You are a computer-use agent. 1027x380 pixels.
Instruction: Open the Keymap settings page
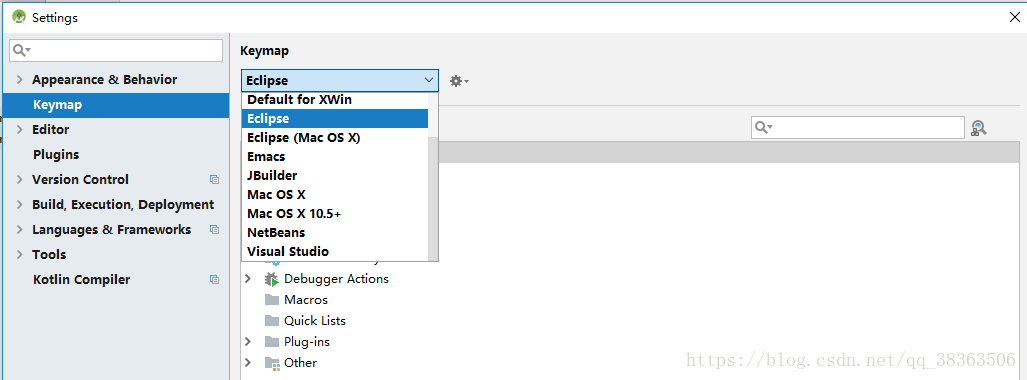(x=116, y=105)
